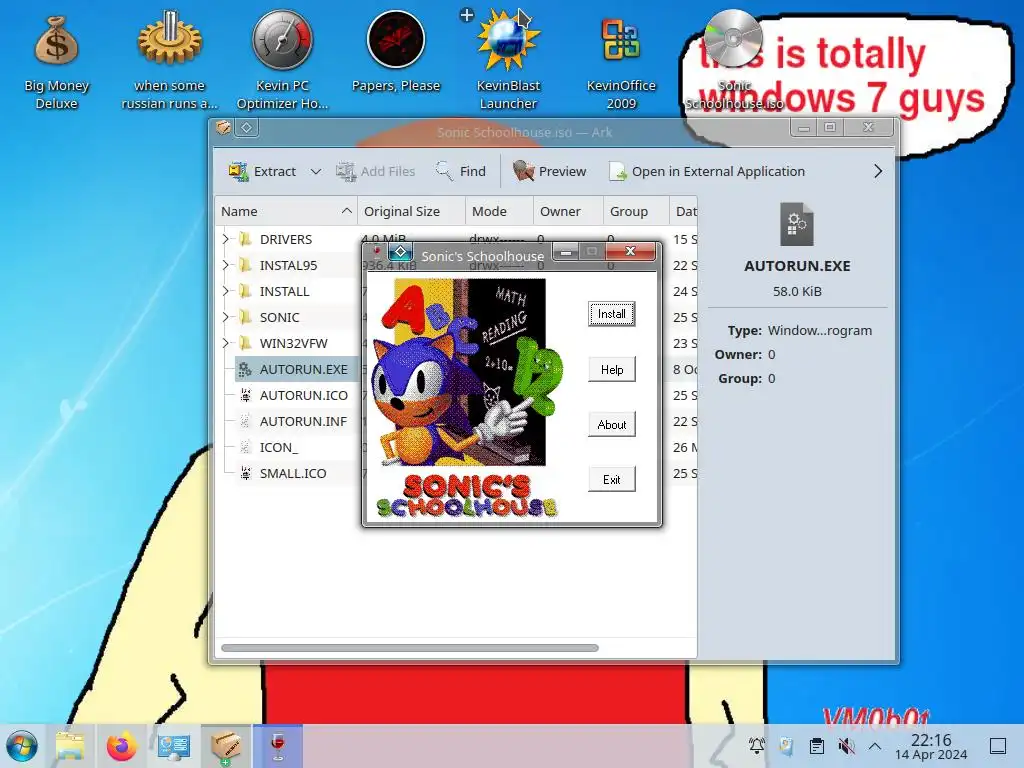Viewport: 1024px width, 768px height.
Task: Open notifications bell in system tray
Action: 757,746
